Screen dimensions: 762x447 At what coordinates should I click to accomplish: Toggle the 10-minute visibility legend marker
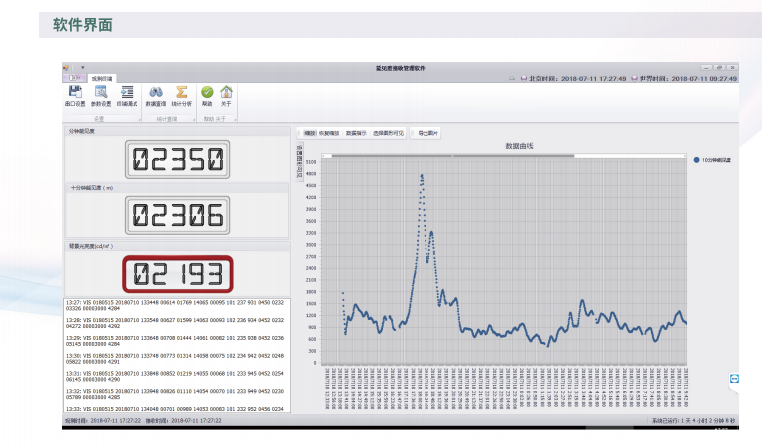[696, 160]
